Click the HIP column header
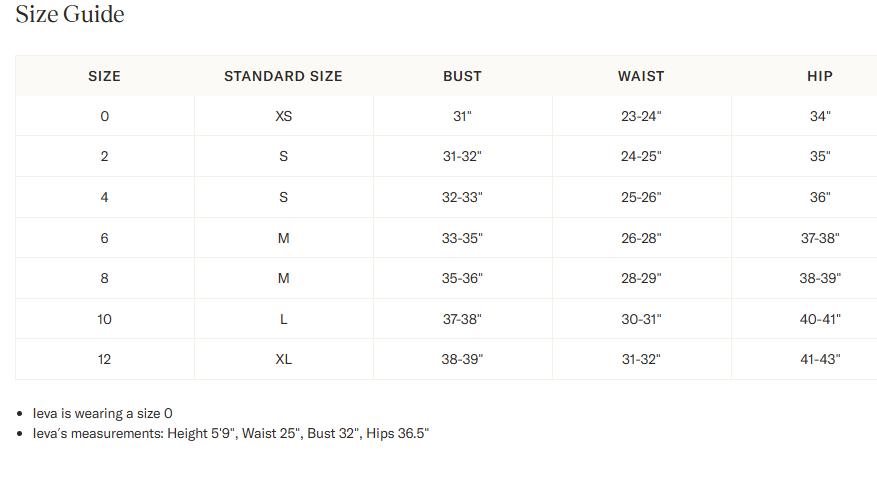The image size is (877, 480). [x=820, y=76]
